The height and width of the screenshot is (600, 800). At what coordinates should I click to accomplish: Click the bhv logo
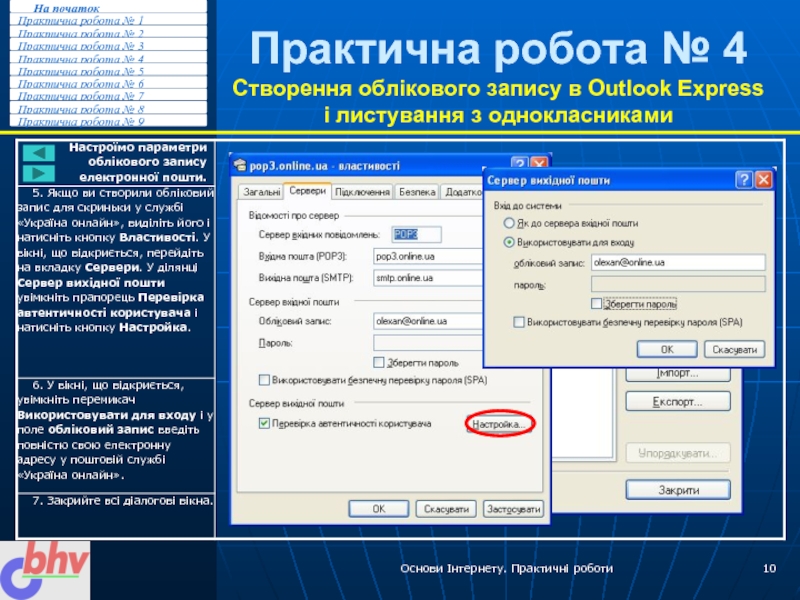tap(45, 570)
